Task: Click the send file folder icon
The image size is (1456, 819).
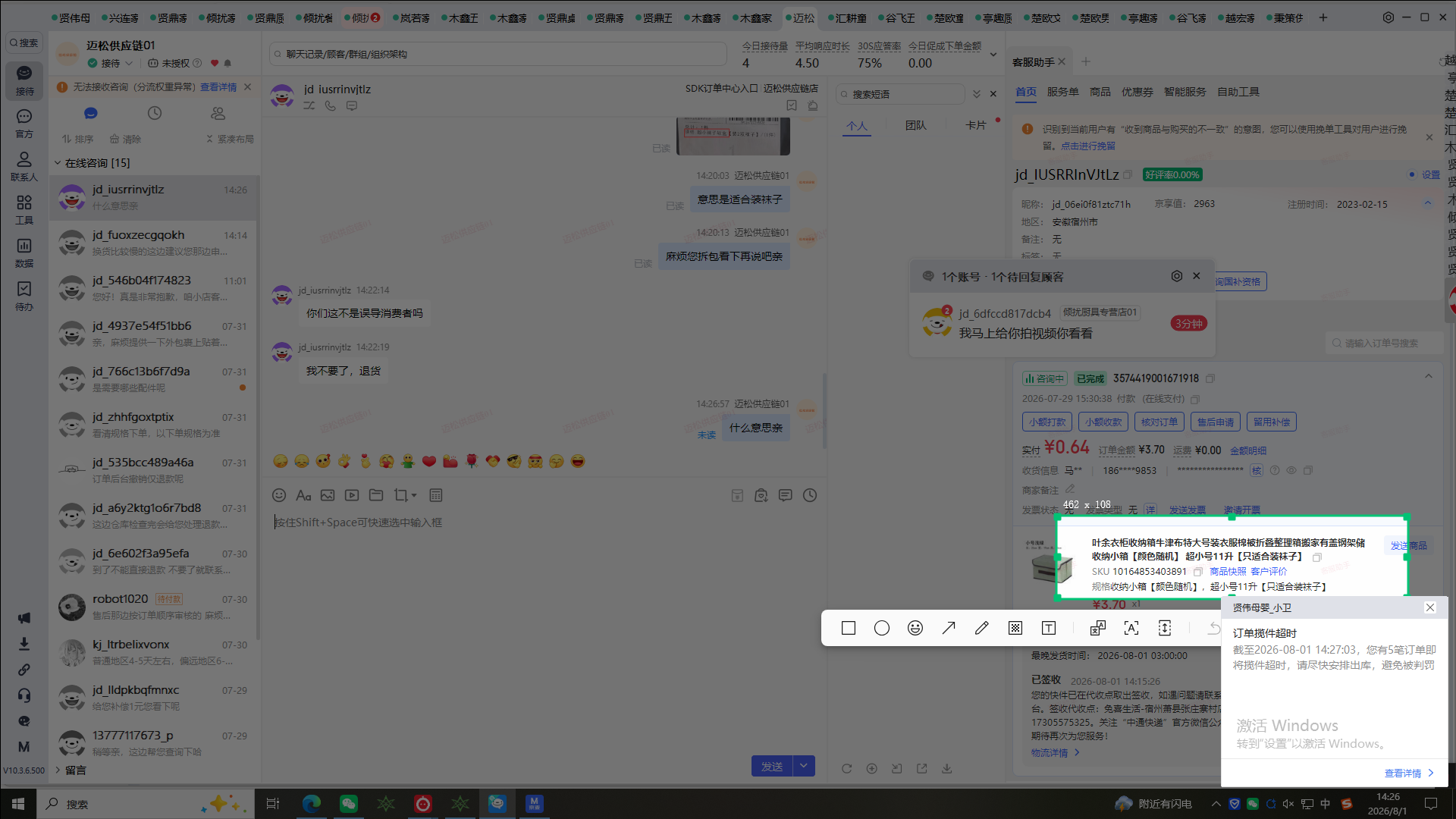Action: point(376,495)
